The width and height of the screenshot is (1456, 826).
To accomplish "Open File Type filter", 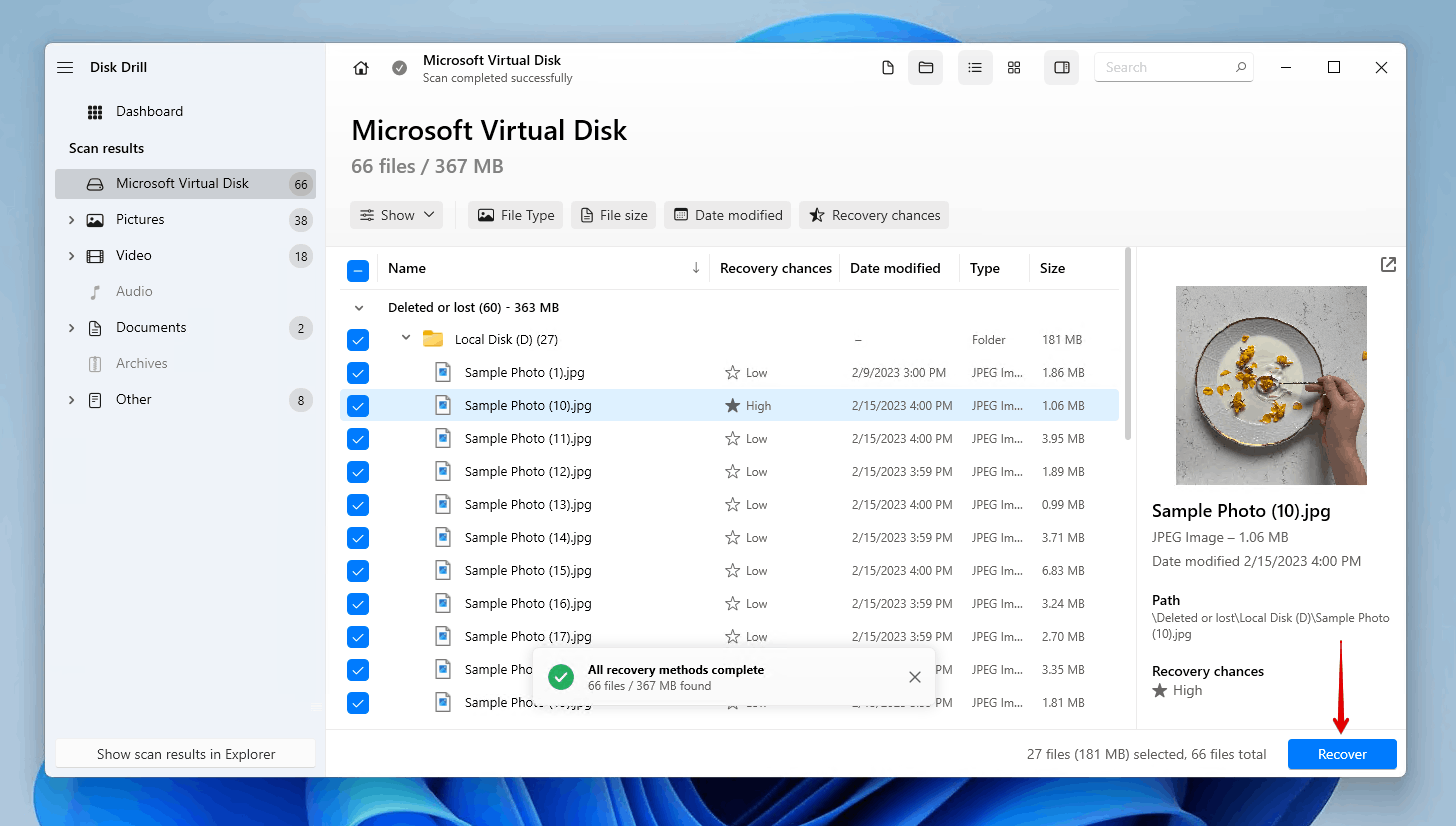I will [x=516, y=215].
